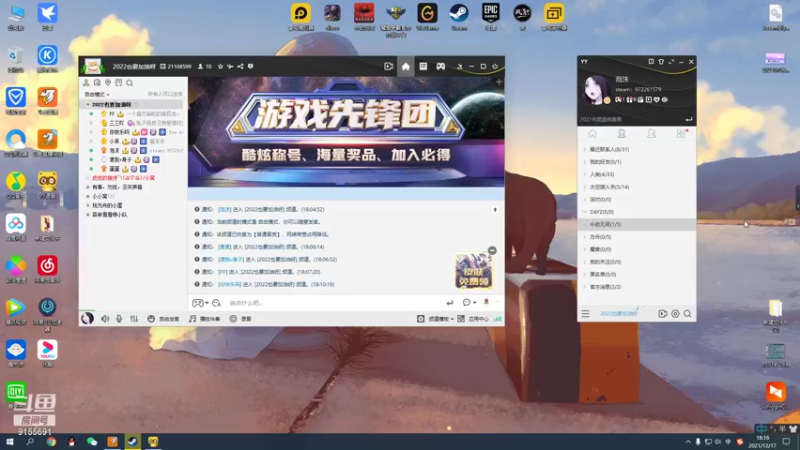800x450 pixels.
Task: Select the red-titled sub-channel in the tree
Action: 123,178
